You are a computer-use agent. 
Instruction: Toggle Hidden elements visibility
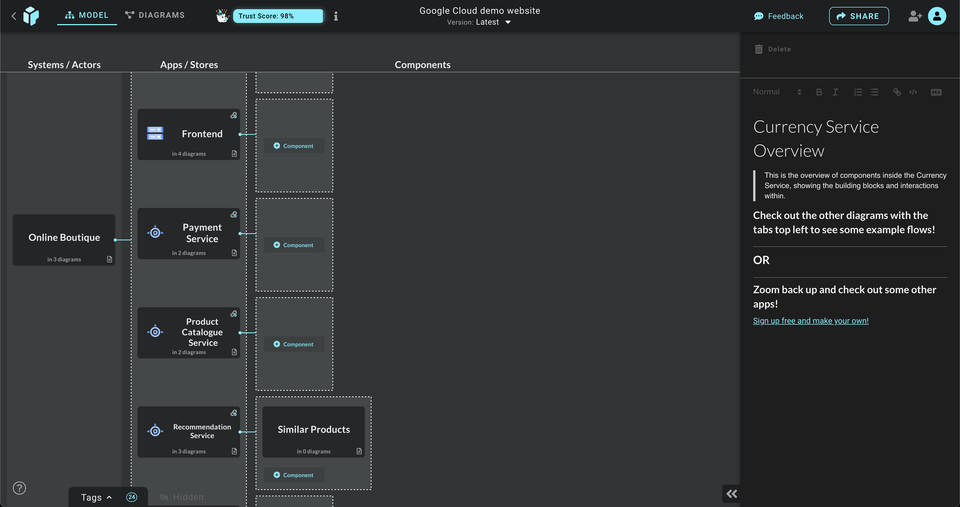point(181,497)
